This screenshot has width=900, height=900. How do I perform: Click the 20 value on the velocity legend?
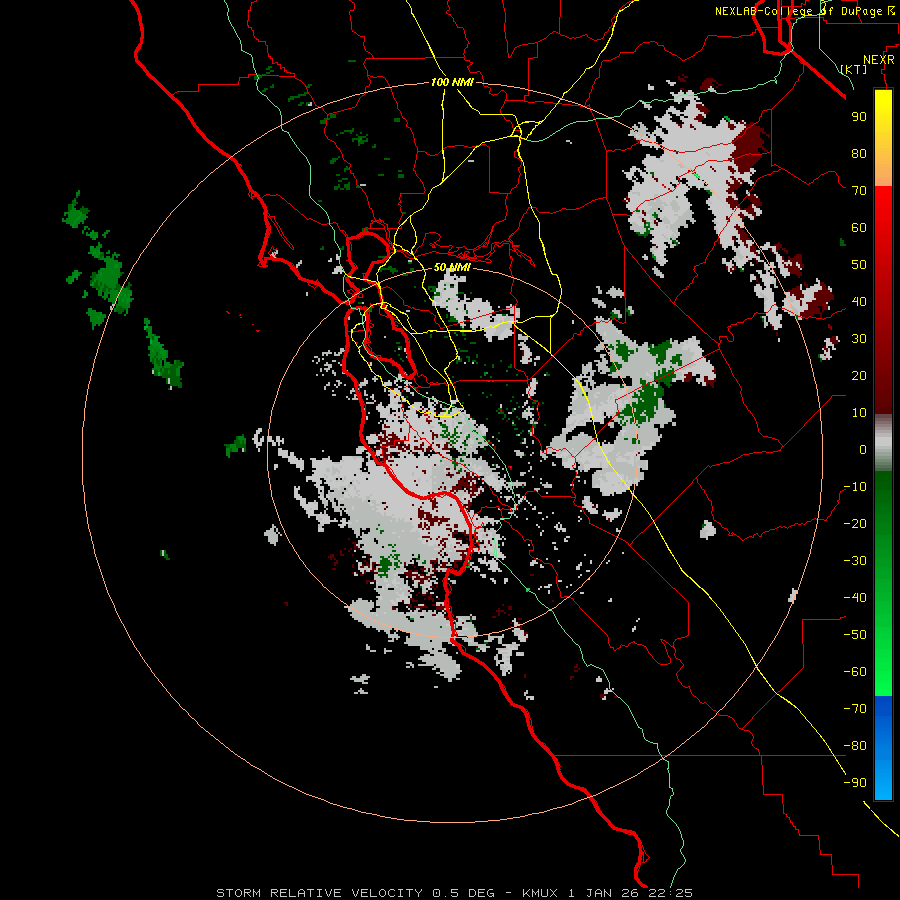(859, 376)
